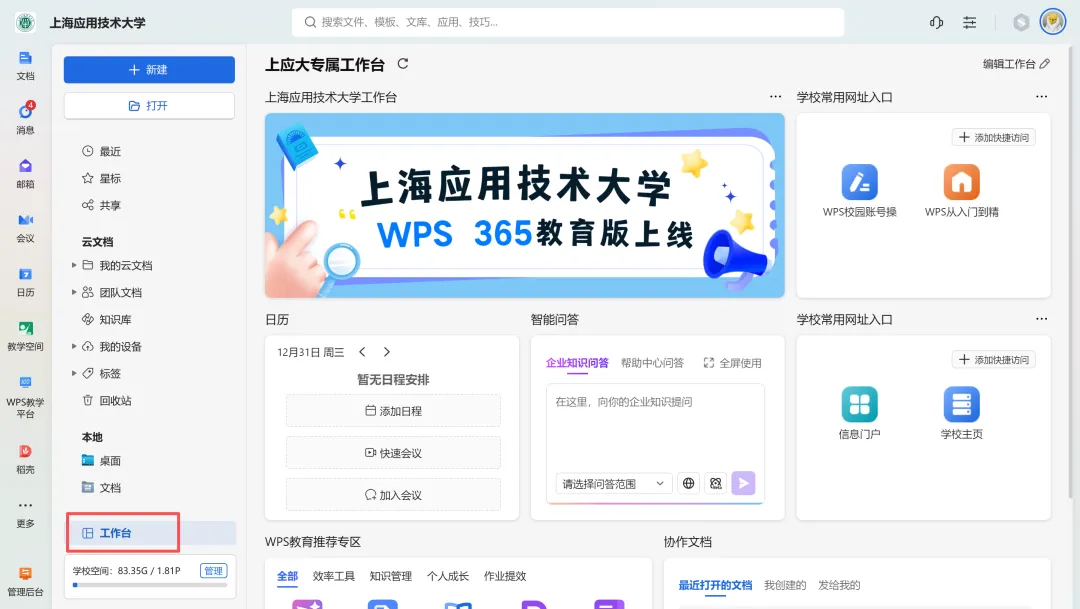This screenshot has height=609, width=1080.
Task: Expand 我的设备 tree node
Action: (x=74, y=347)
